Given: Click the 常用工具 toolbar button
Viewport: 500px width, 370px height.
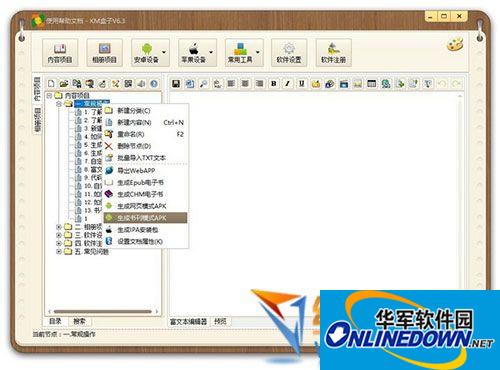Looking at the screenshot, I should coord(240,53).
